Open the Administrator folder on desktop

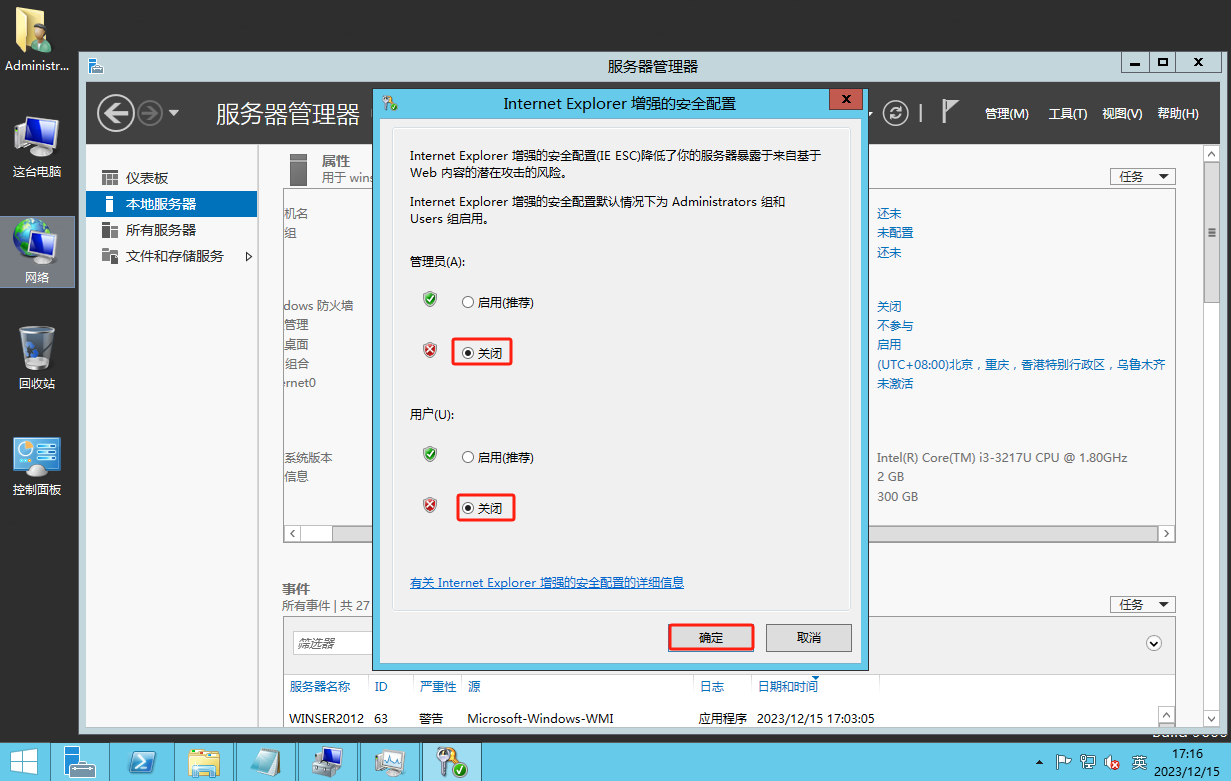(x=37, y=40)
